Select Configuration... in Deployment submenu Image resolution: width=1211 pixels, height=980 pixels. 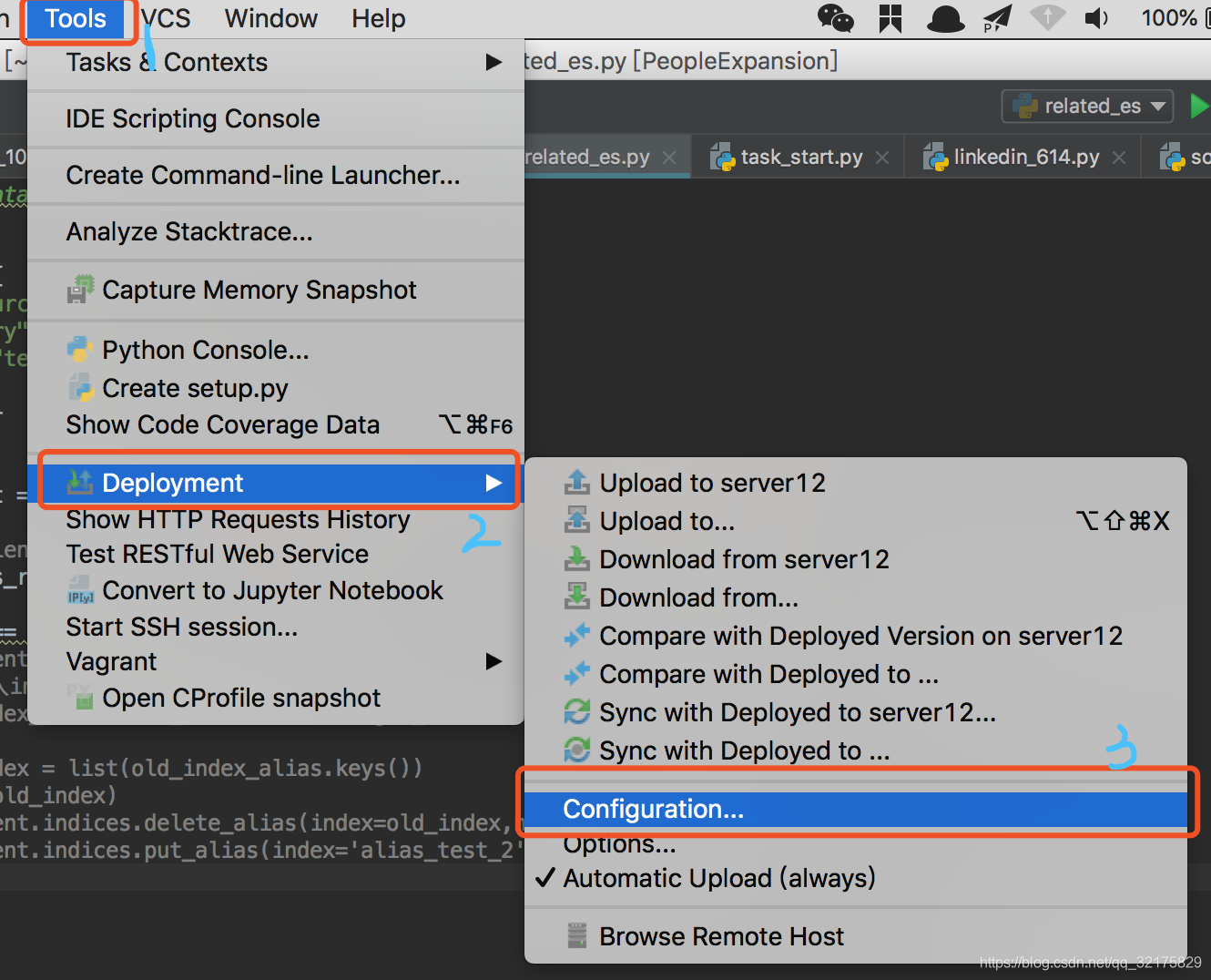pos(856,809)
